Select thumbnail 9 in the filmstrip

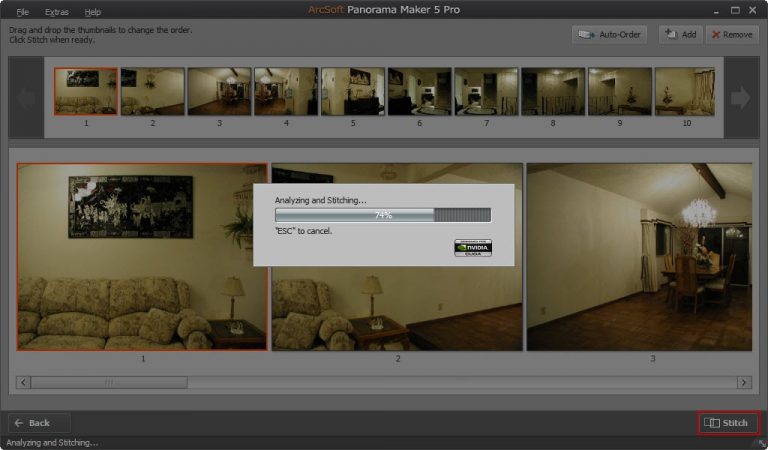[x=620, y=92]
